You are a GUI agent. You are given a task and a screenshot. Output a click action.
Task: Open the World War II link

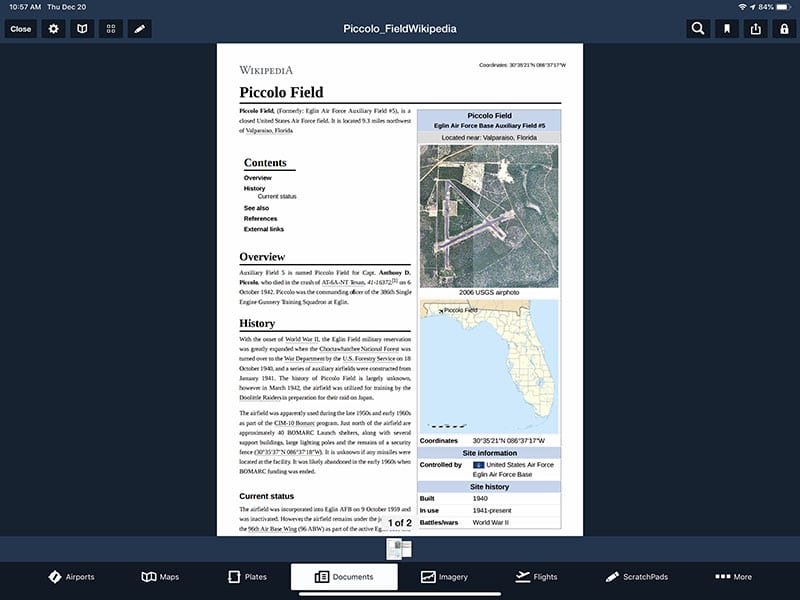302,339
